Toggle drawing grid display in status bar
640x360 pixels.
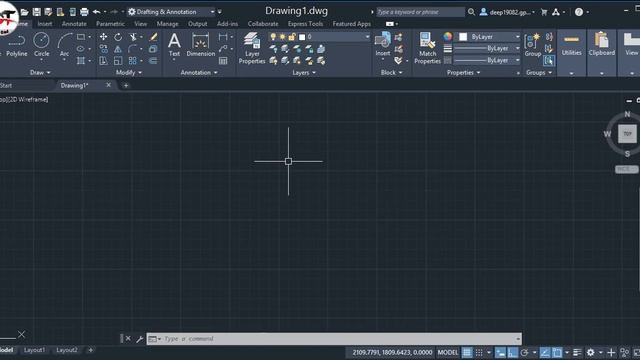[x=467, y=352]
